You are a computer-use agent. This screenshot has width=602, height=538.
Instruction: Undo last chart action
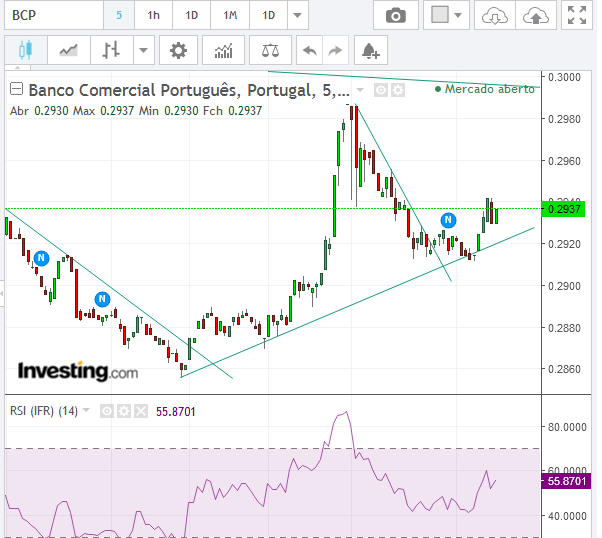309,50
